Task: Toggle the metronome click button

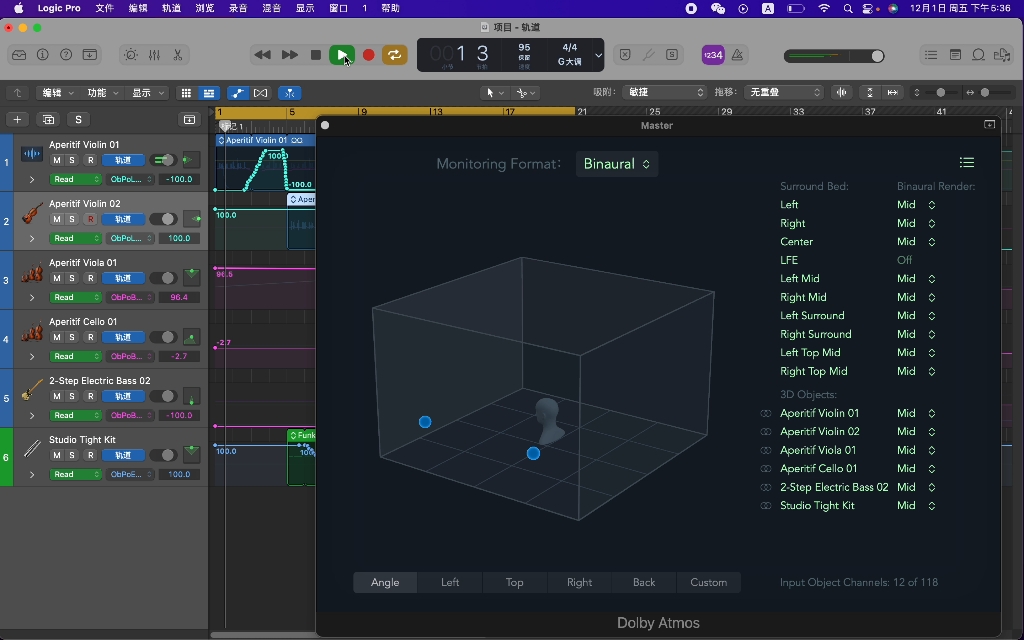Action: (737, 55)
